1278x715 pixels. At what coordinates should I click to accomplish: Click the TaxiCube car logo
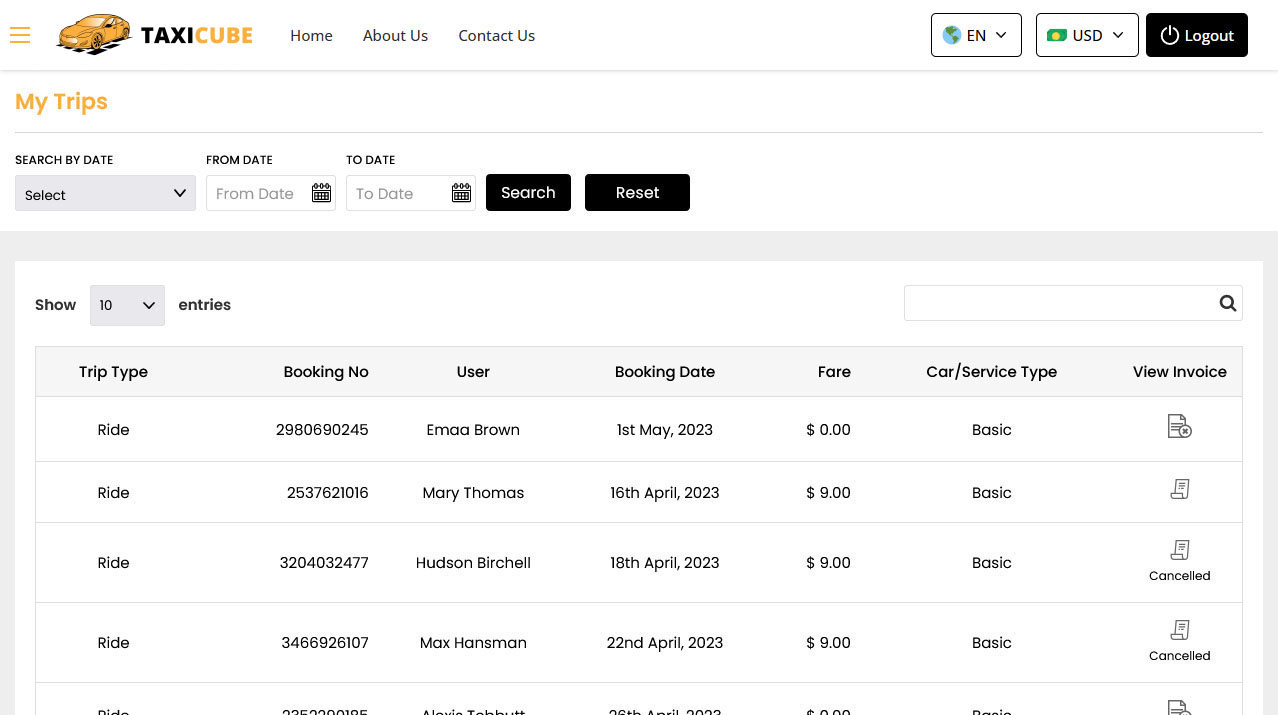pos(94,34)
